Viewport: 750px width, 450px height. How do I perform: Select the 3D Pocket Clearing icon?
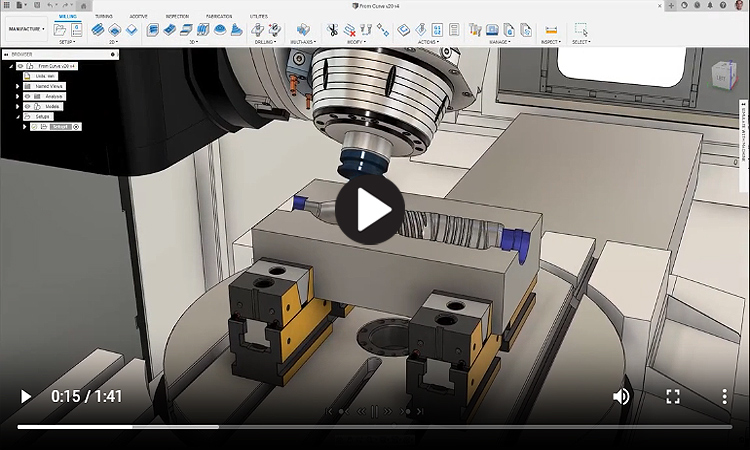[x=169, y=30]
